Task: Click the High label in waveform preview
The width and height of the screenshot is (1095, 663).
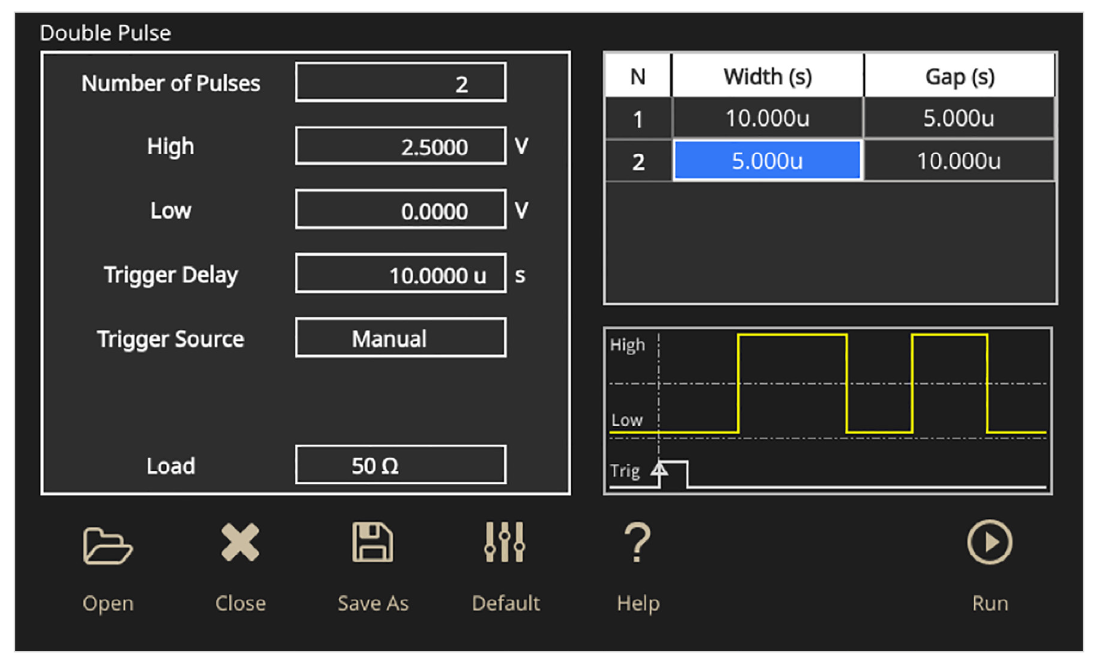Action: tap(627, 345)
